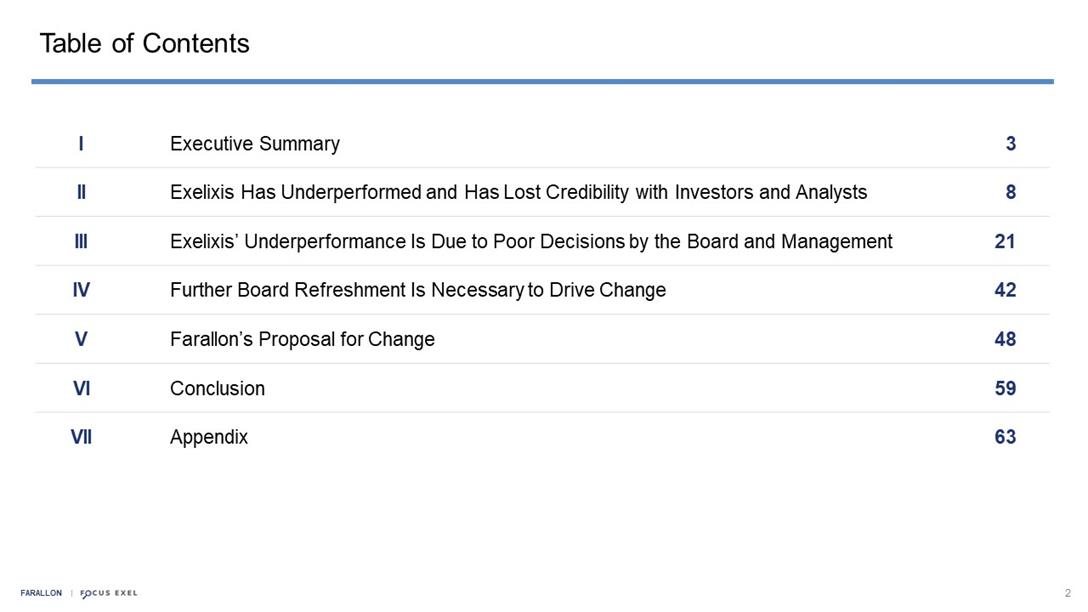
Task: Open the Appendix entry
Action: 209,437
